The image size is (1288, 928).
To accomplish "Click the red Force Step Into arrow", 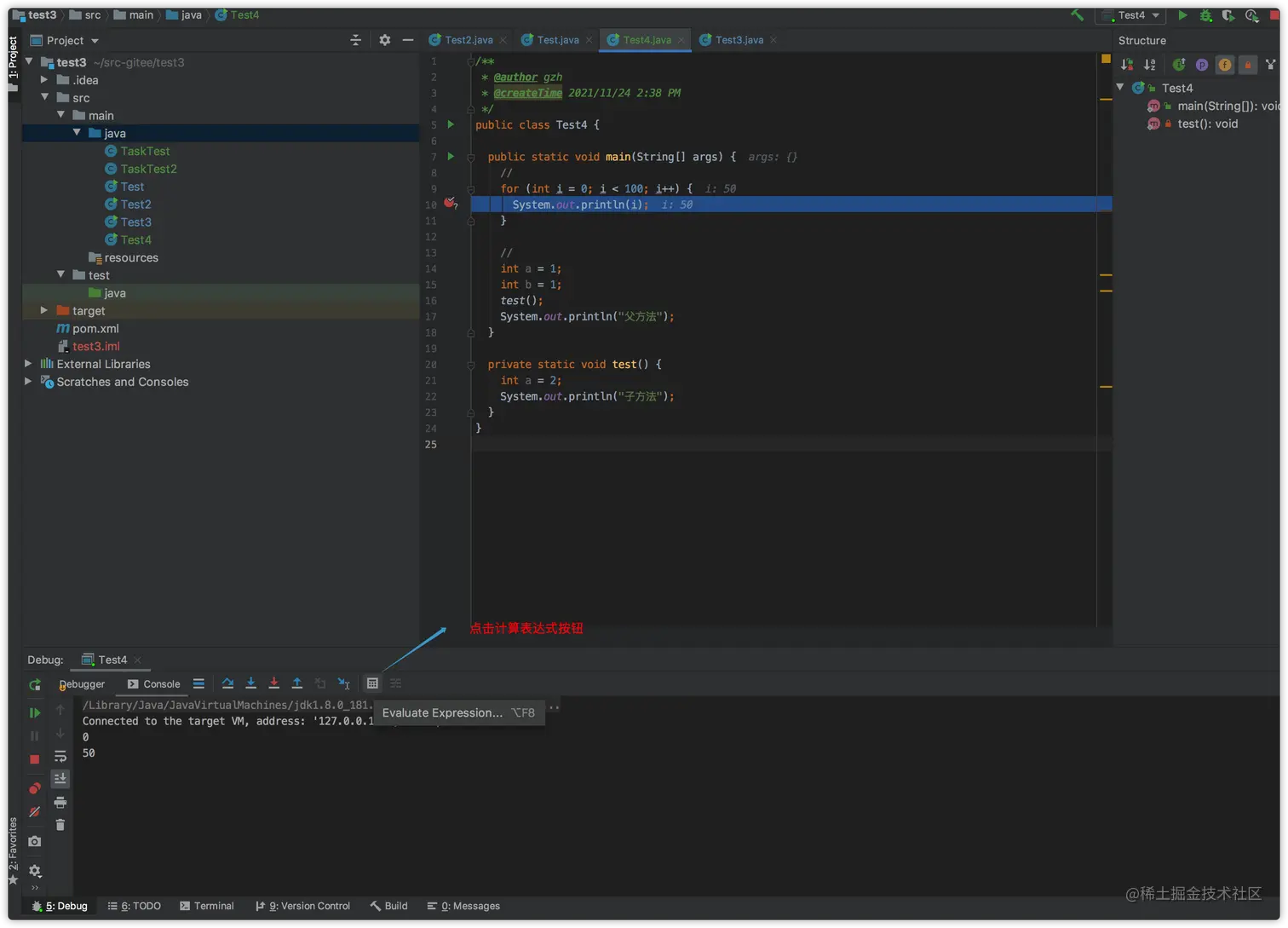I will tap(273, 683).
